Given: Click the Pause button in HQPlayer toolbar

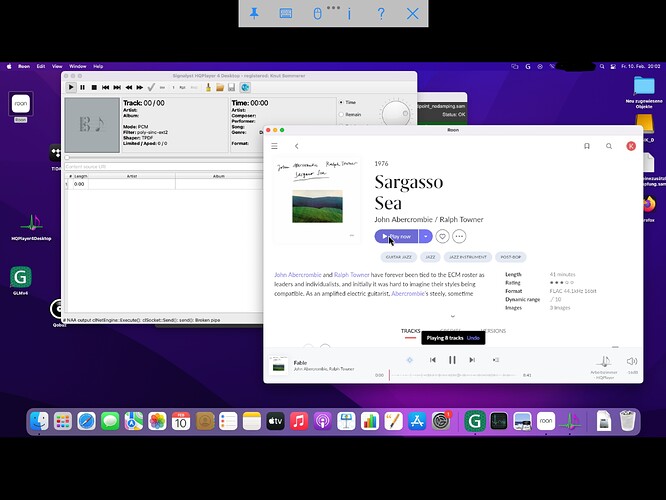Looking at the screenshot, I should point(82,88).
